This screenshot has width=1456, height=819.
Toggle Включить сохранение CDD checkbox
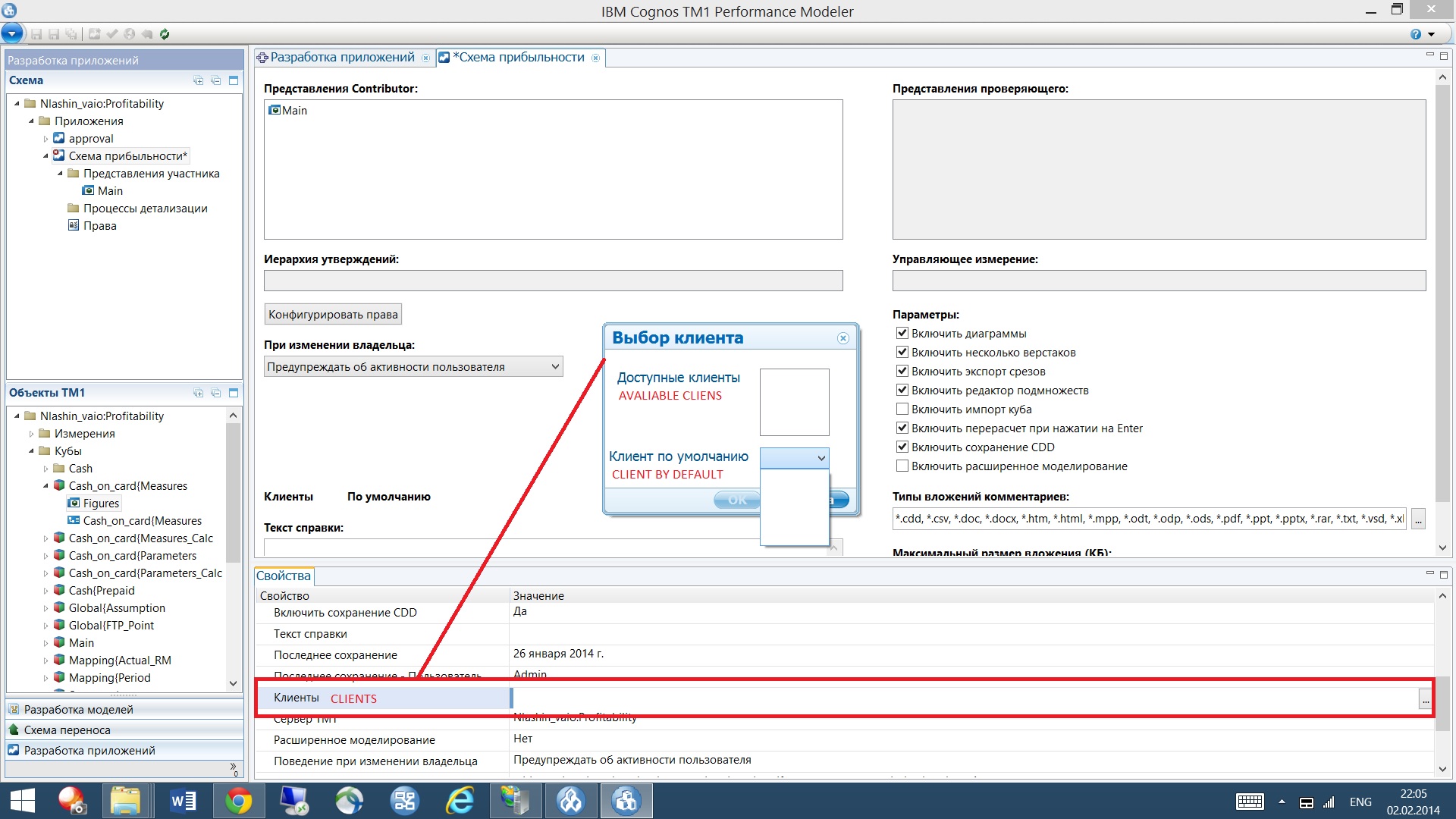[x=902, y=447]
